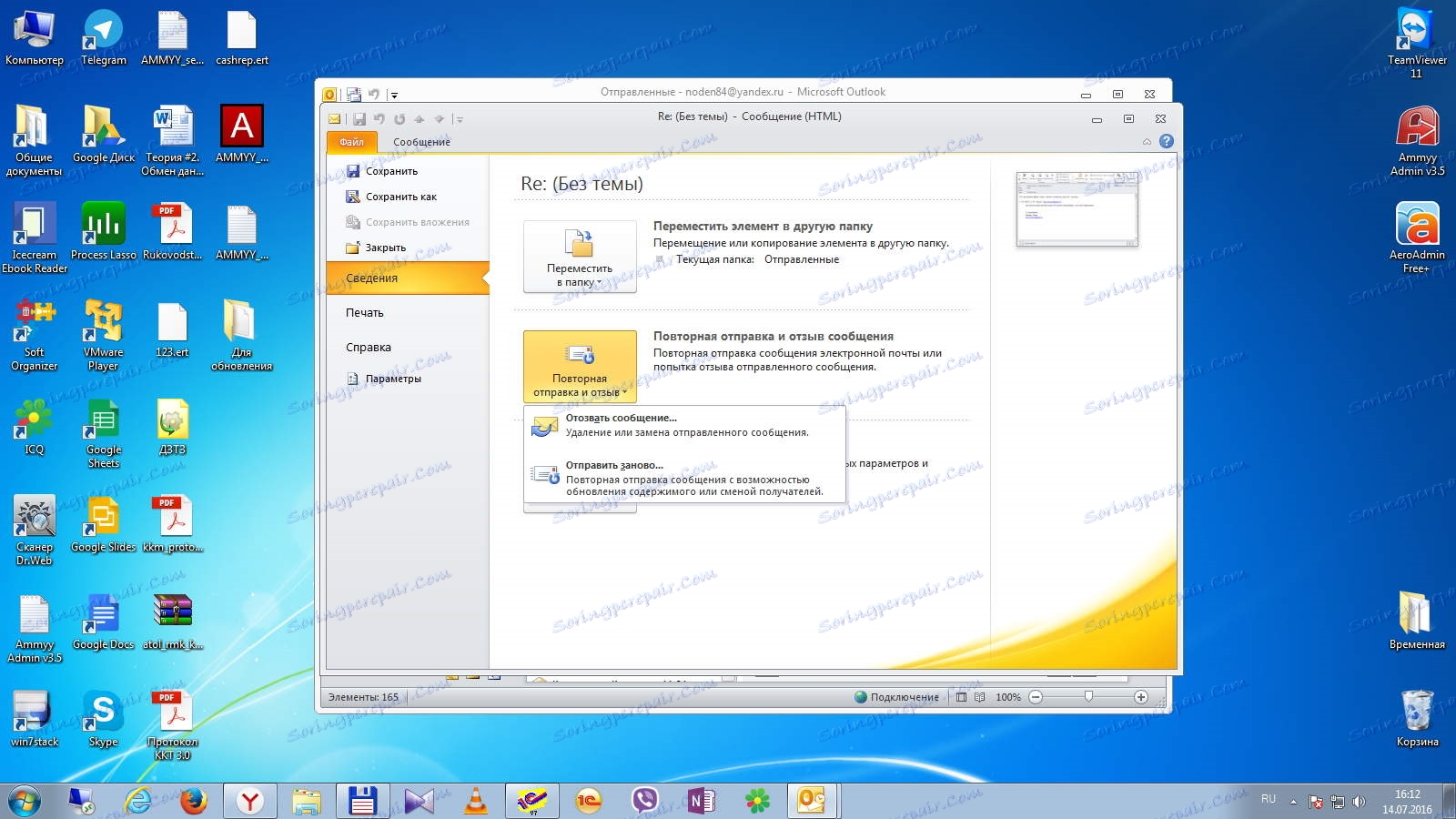Choose Отозвать сообщение option
The height and width of the screenshot is (819, 1456).
pyautogui.click(x=684, y=426)
